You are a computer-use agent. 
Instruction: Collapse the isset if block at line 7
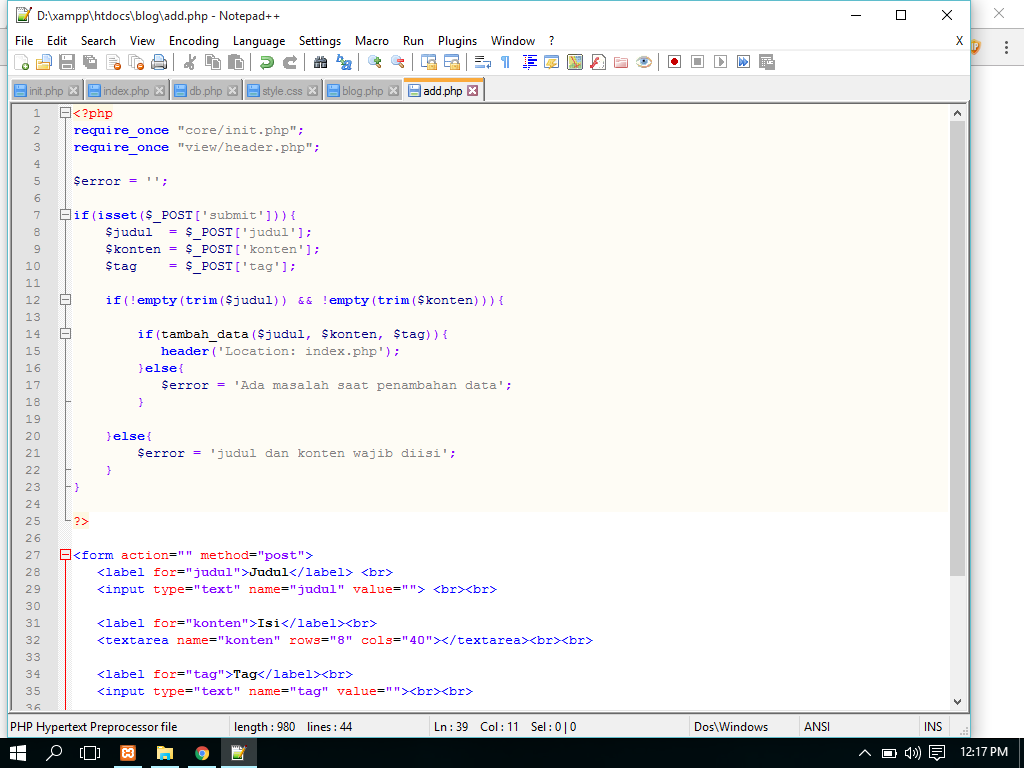click(x=65, y=215)
